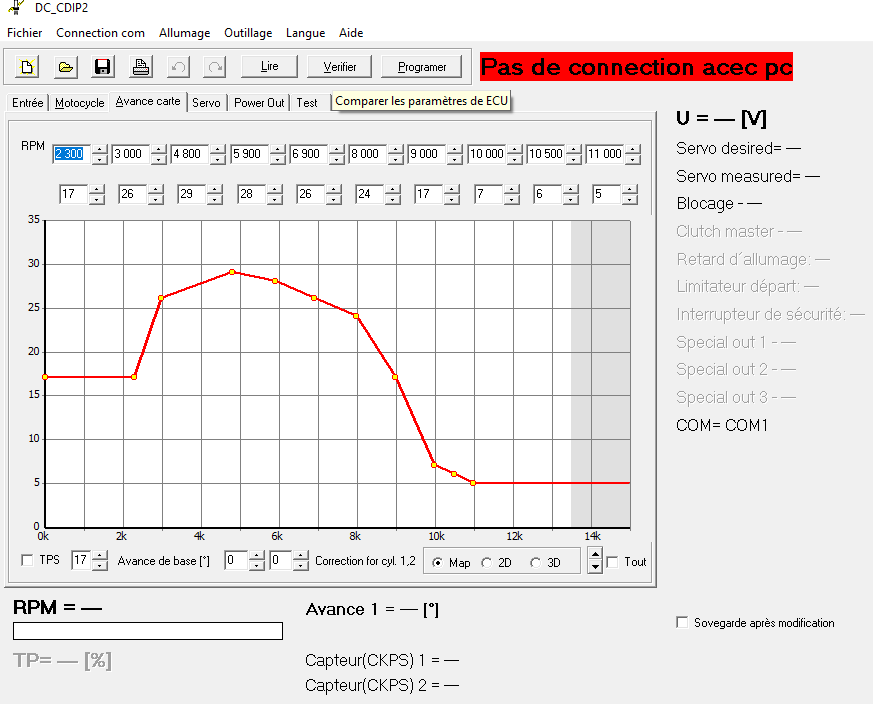This screenshot has height=704, width=873.
Task: Click the advance value 7 spinner
Action: (x=511, y=194)
